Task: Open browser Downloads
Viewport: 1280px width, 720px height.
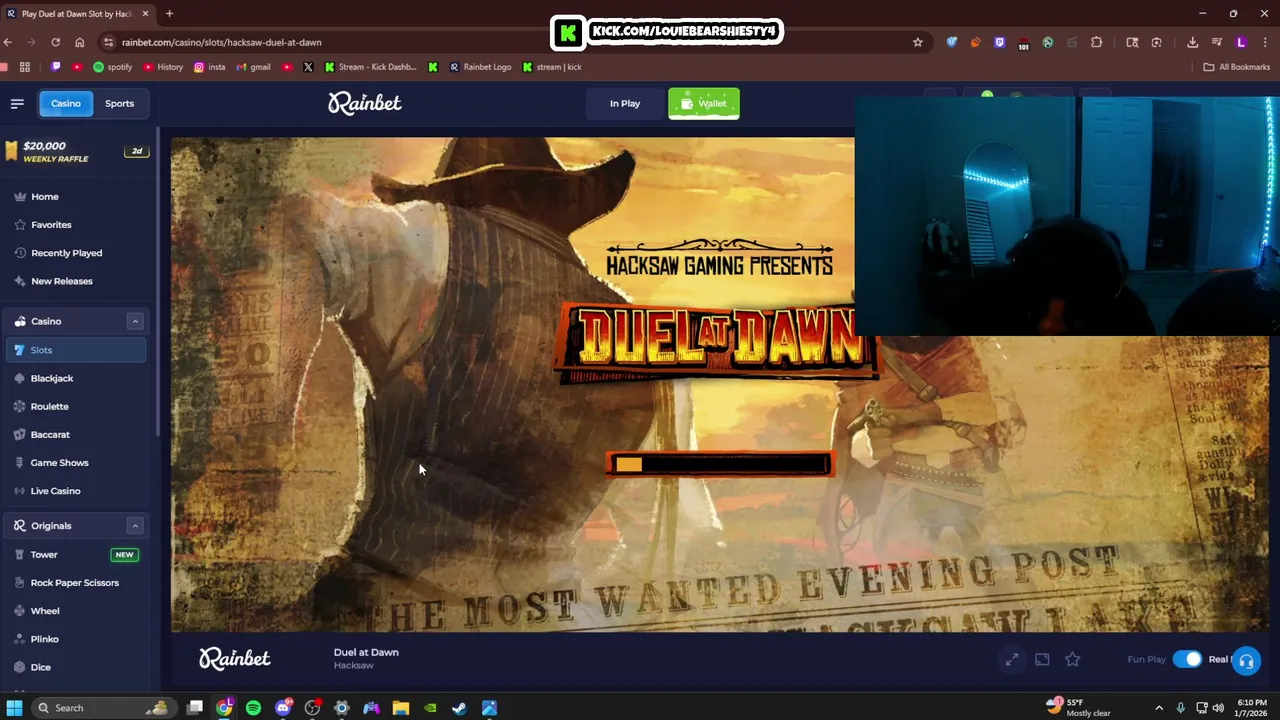Action: pyautogui.click(x=1192, y=42)
